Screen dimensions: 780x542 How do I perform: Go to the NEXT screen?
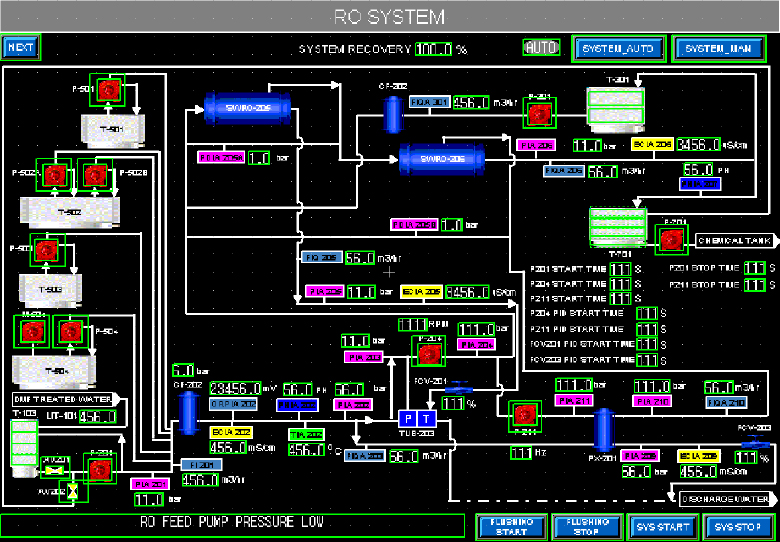[20, 48]
